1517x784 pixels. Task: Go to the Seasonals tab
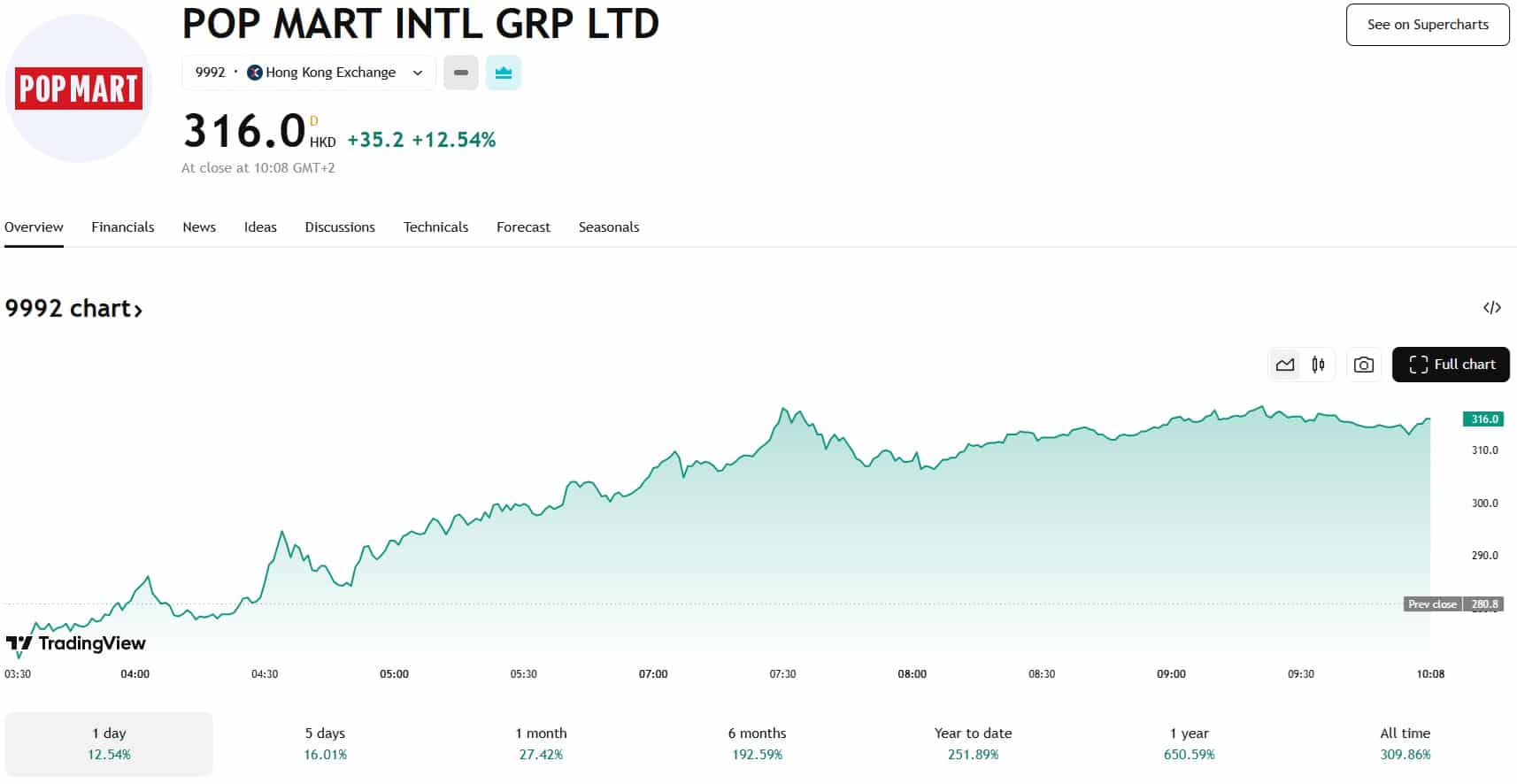coord(609,227)
